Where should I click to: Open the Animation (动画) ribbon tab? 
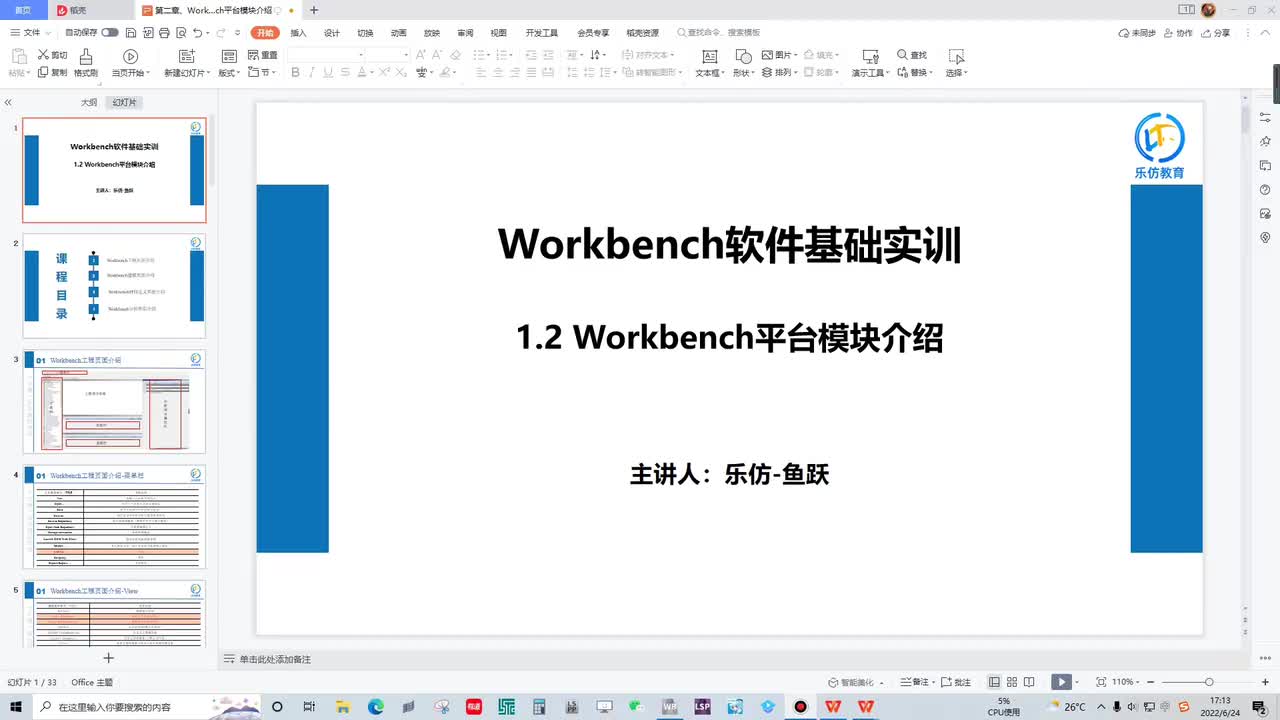point(398,33)
